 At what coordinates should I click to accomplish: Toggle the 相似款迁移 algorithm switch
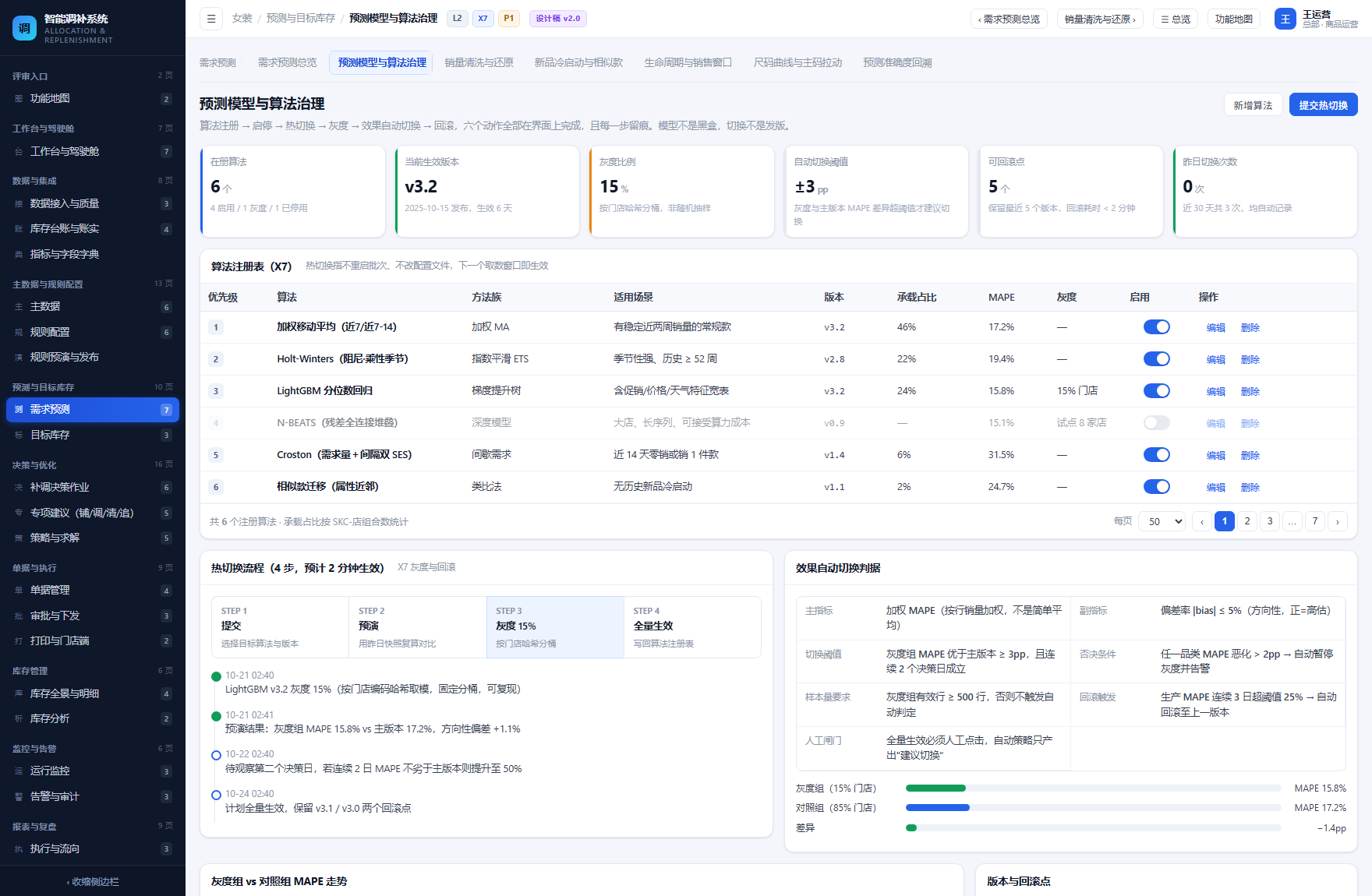pos(1156,487)
